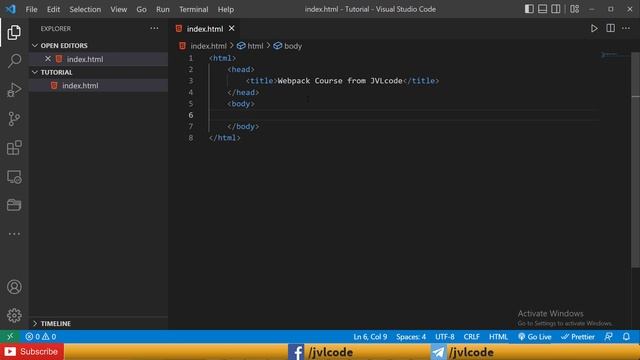Open the Help menu

[226, 9]
